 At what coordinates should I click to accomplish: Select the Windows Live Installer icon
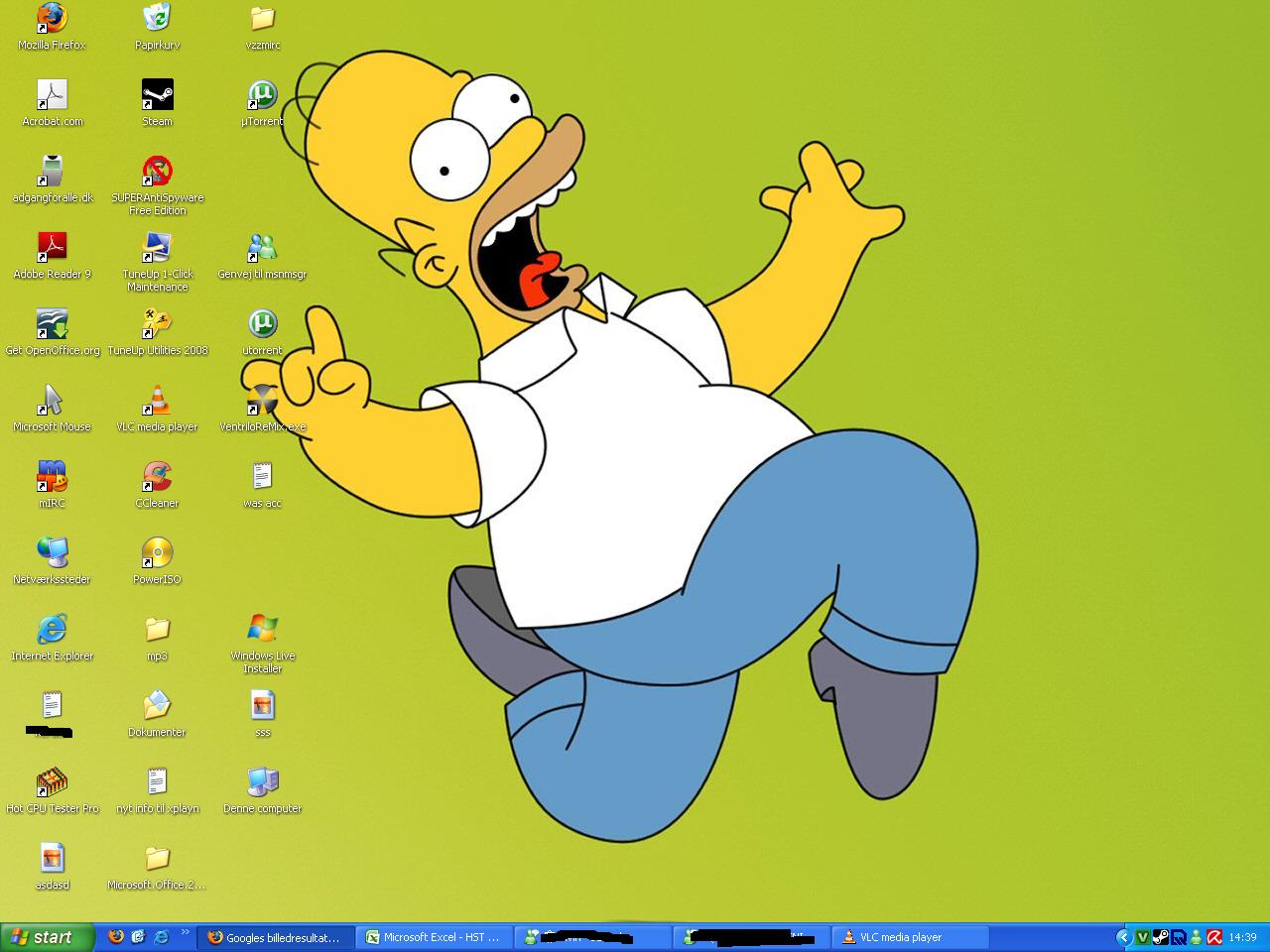tap(262, 644)
